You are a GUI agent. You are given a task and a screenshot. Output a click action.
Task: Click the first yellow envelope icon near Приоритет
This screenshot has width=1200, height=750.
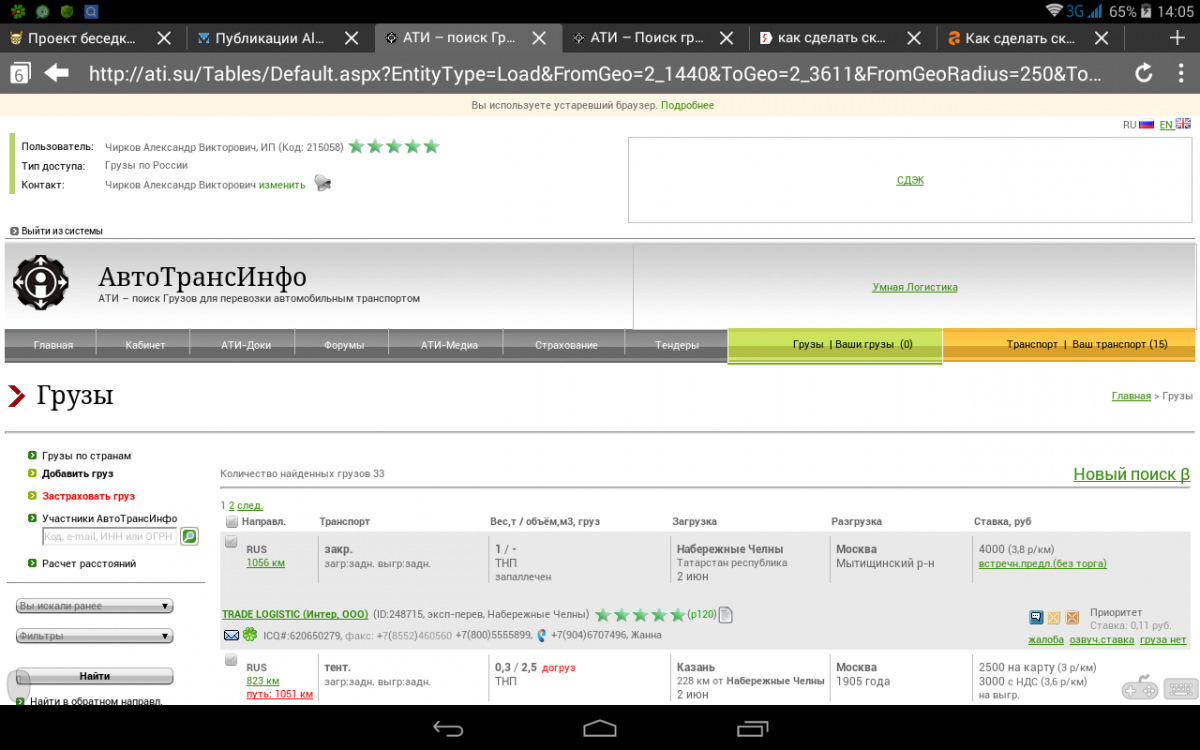coord(1053,617)
